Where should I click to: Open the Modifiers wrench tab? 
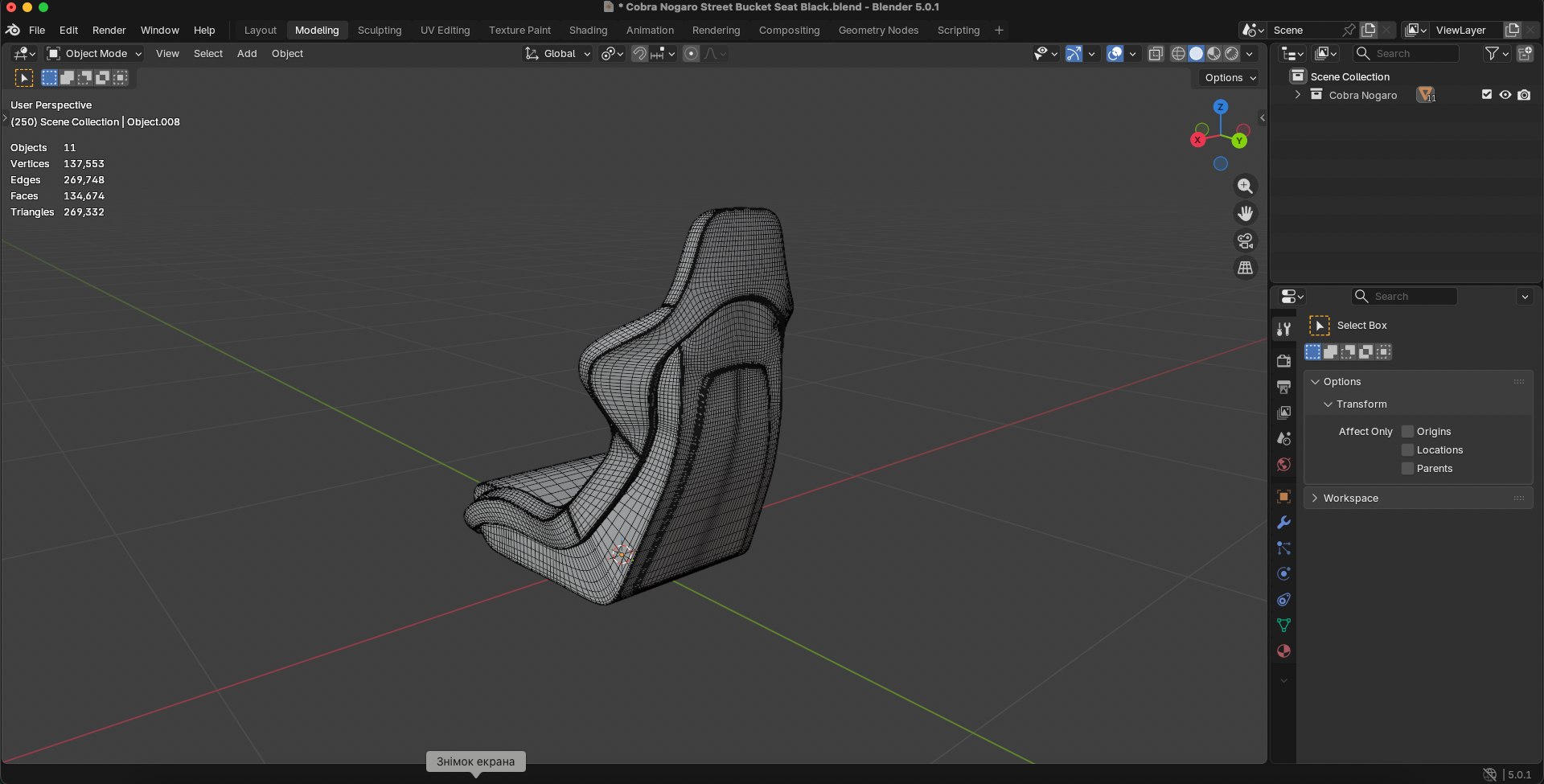pyautogui.click(x=1283, y=522)
